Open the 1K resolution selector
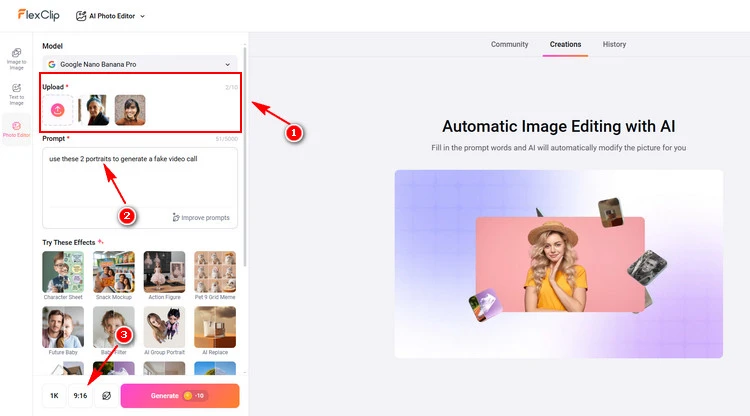Viewport: 750px width, 416px height. pyautogui.click(x=54, y=395)
